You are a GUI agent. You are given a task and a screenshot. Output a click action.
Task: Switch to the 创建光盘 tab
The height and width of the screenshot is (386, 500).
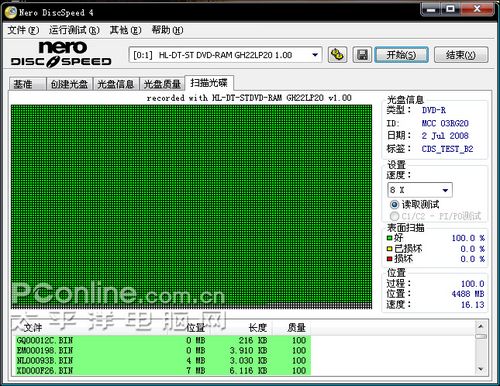[x=69, y=84]
